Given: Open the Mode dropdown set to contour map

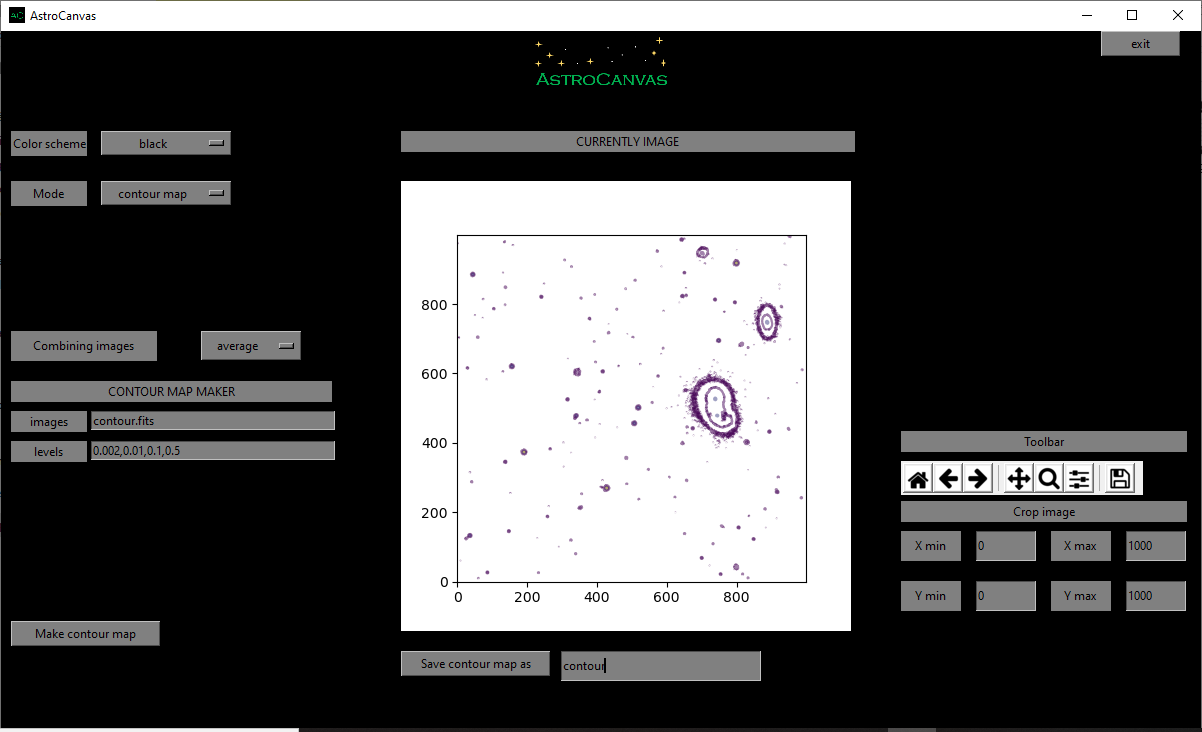Looking at the screenshot, I should click(166, 193).
